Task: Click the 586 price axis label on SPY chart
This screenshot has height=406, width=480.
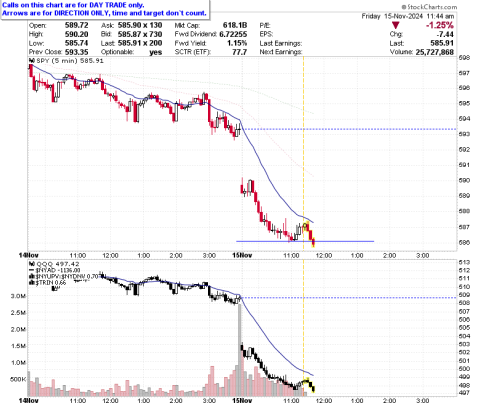Action: click(464, 242)
